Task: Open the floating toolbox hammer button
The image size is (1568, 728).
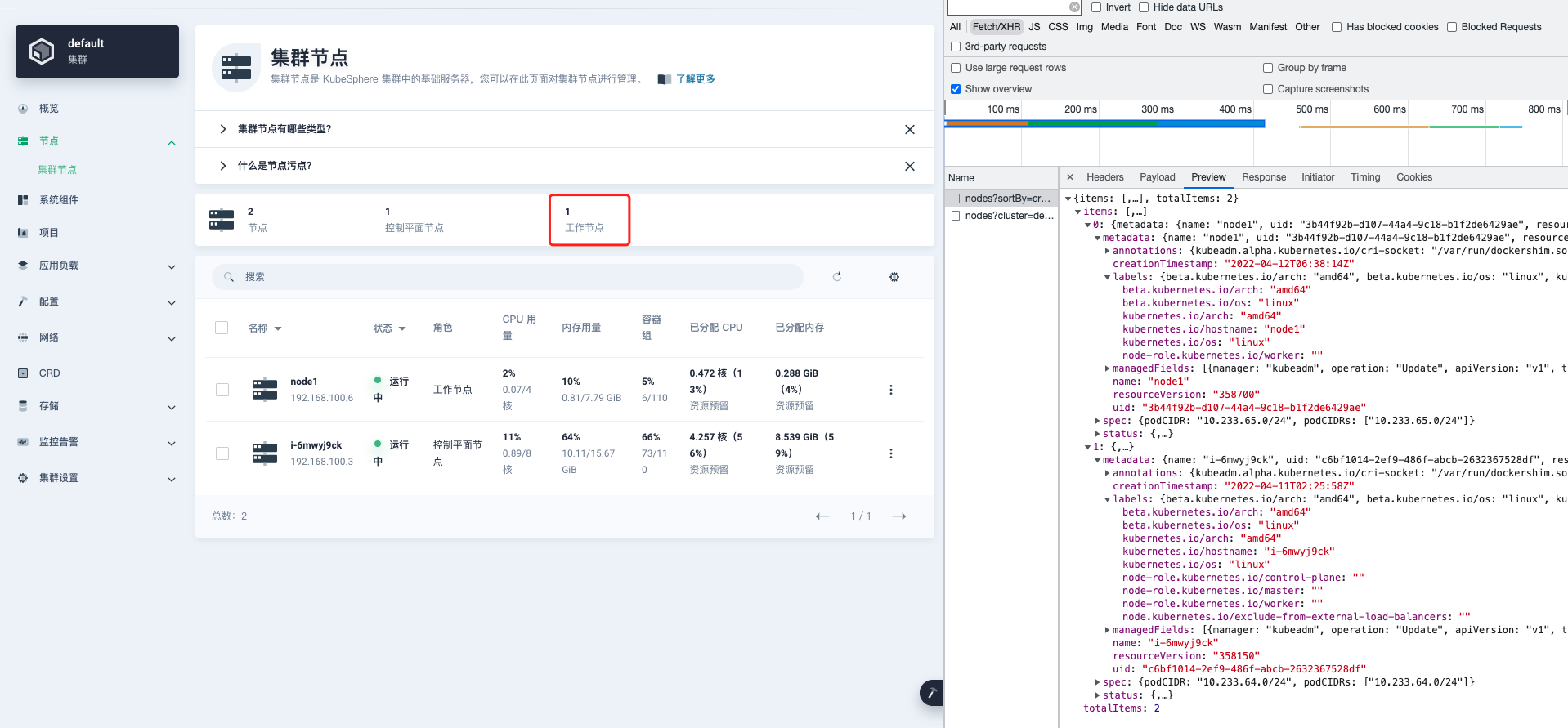Action: 932,693
